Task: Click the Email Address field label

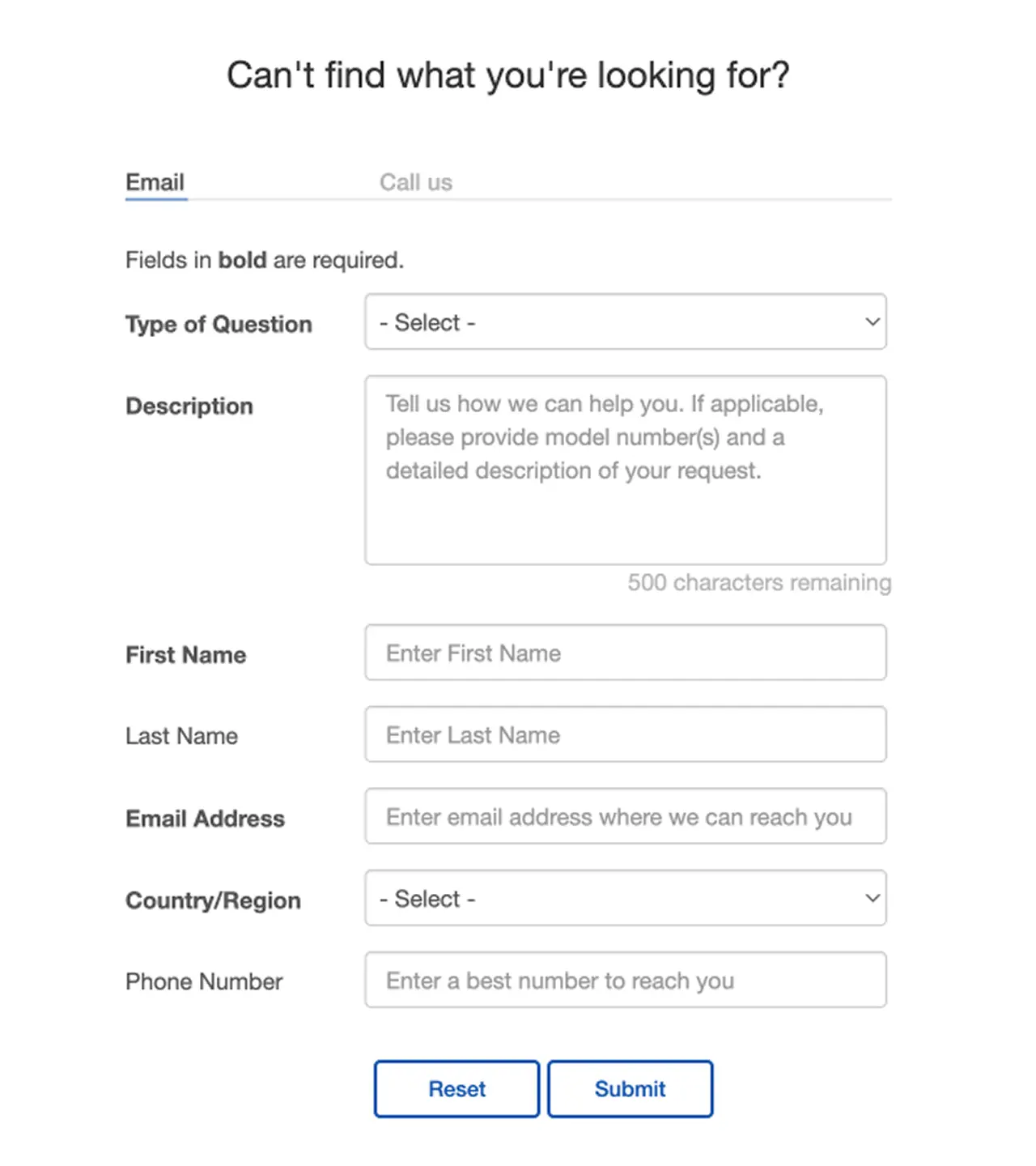Action: click(204, 819)
